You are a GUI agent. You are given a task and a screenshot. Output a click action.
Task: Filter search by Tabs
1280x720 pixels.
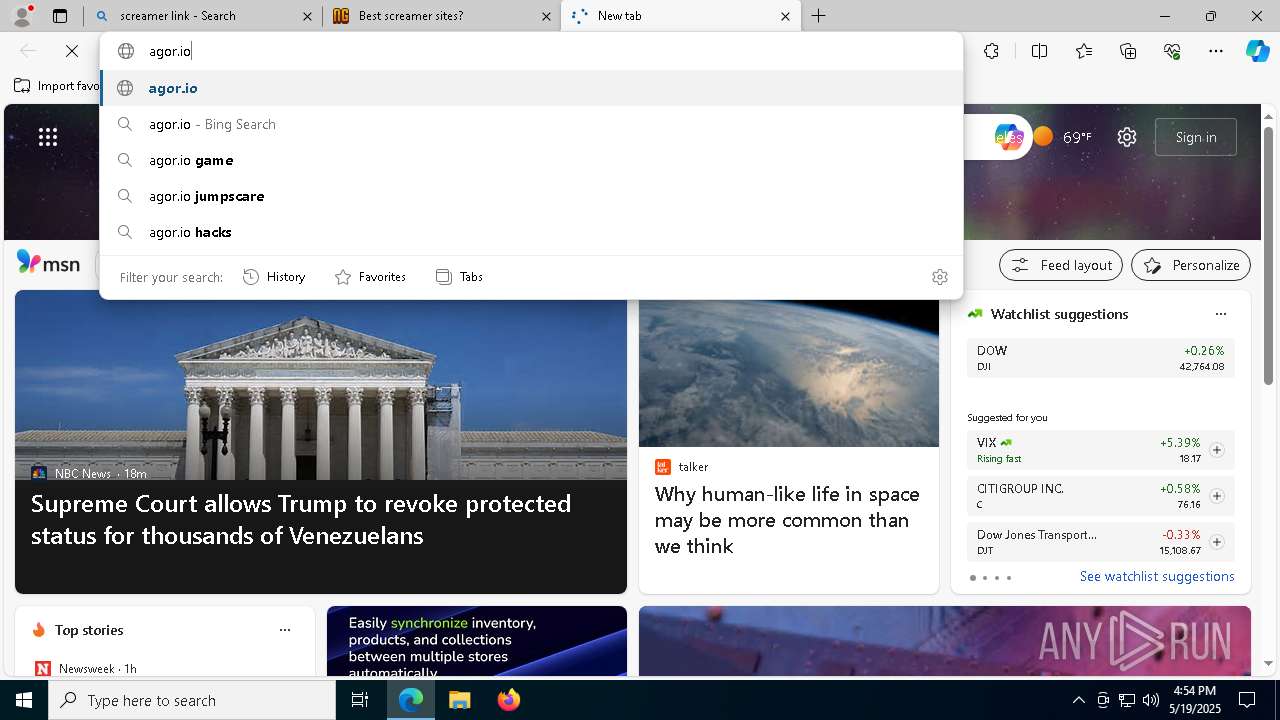(x=459, y=277)
